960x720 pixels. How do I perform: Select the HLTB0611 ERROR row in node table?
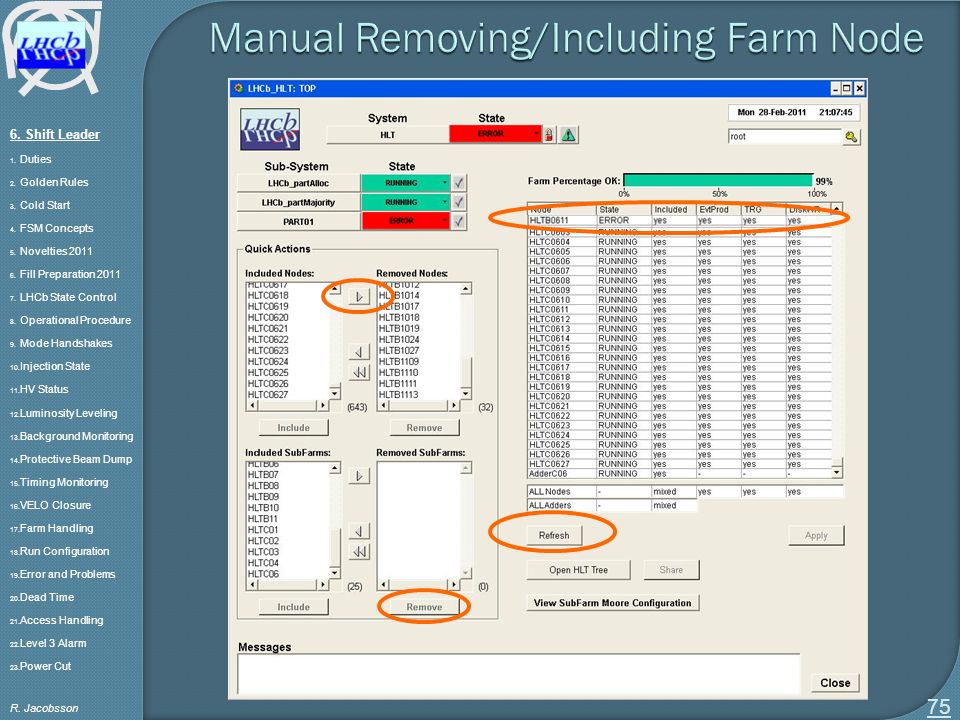coord(679,220)
